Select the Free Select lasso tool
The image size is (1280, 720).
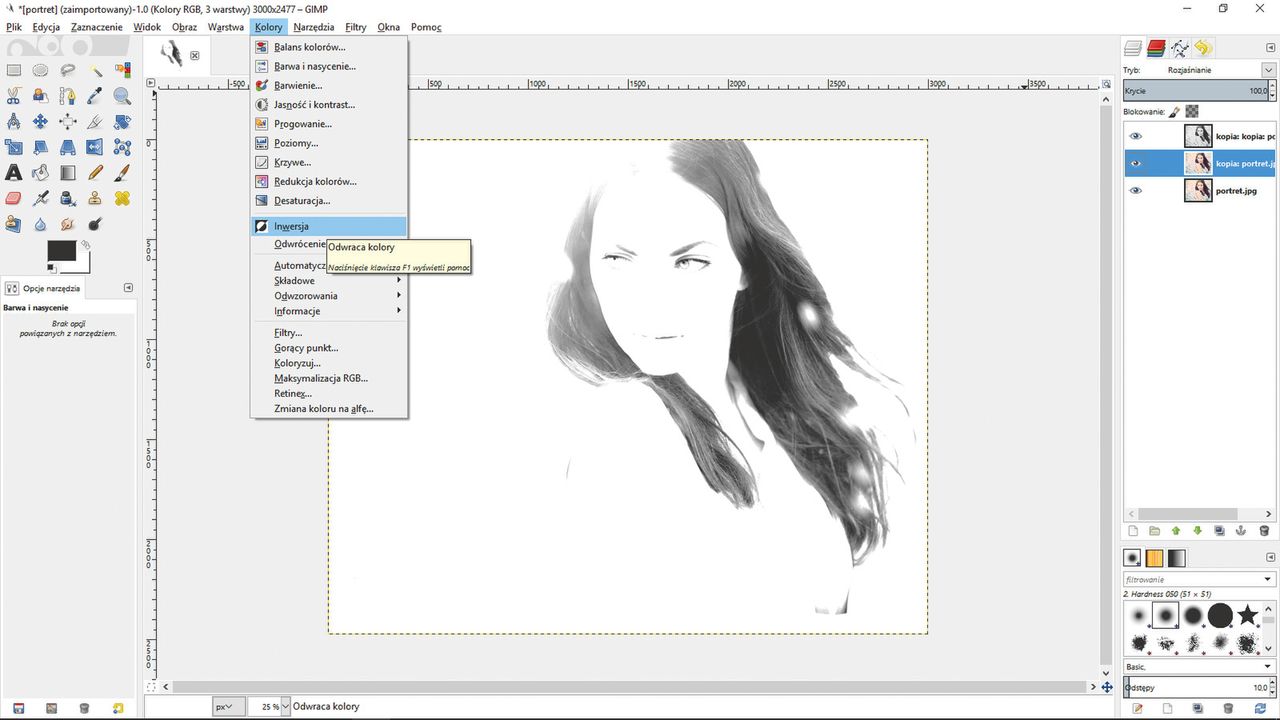point(68,70)
